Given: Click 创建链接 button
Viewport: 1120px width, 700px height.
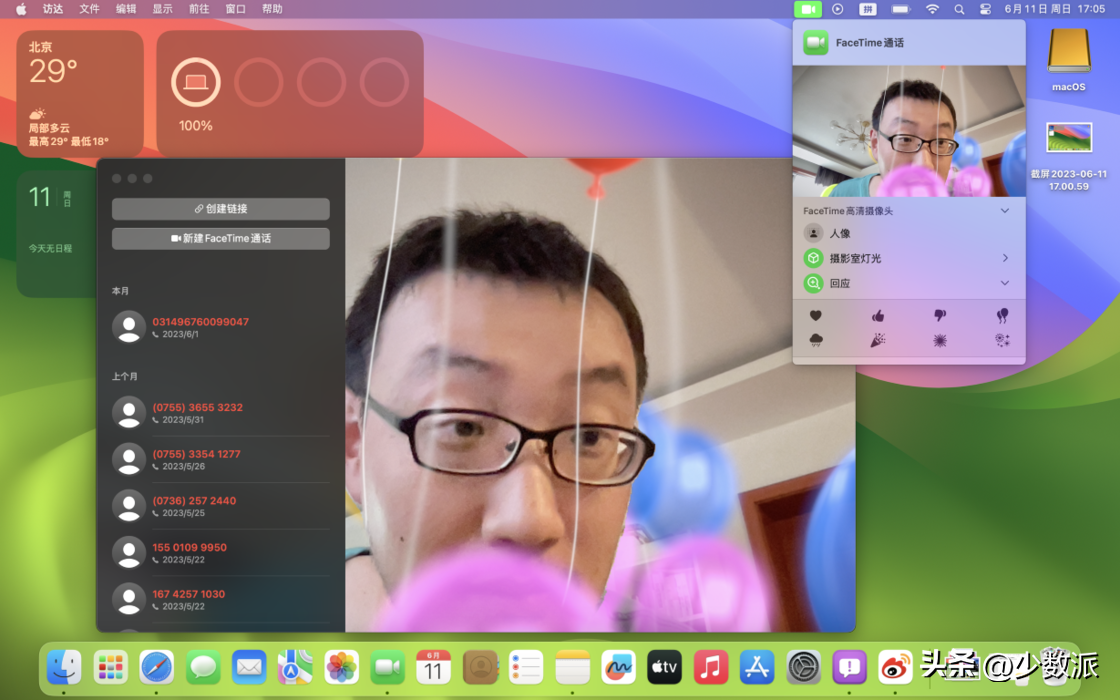Looking at the screenshot, I should pyautogui.click(x=221, y=209).
